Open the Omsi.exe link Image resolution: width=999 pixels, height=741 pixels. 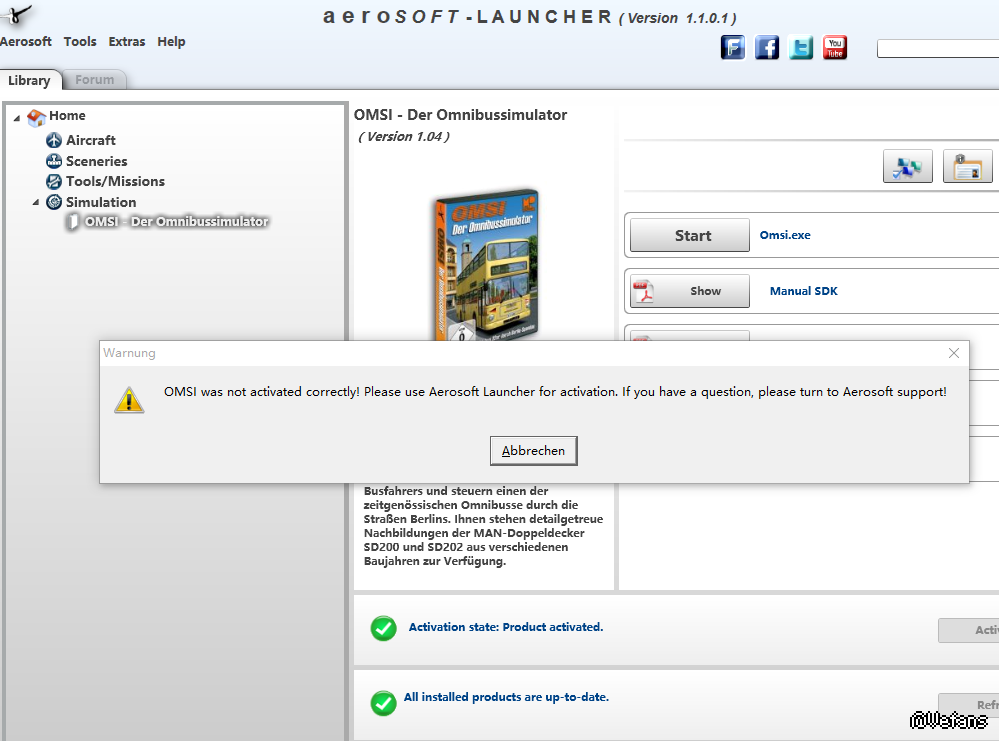[785, 235]
